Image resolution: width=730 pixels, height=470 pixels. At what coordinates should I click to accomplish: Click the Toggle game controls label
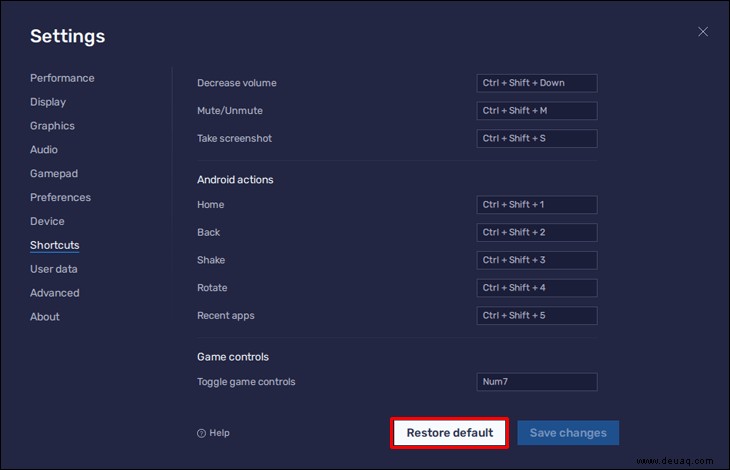pyautogui.click(x=246, y=382)
